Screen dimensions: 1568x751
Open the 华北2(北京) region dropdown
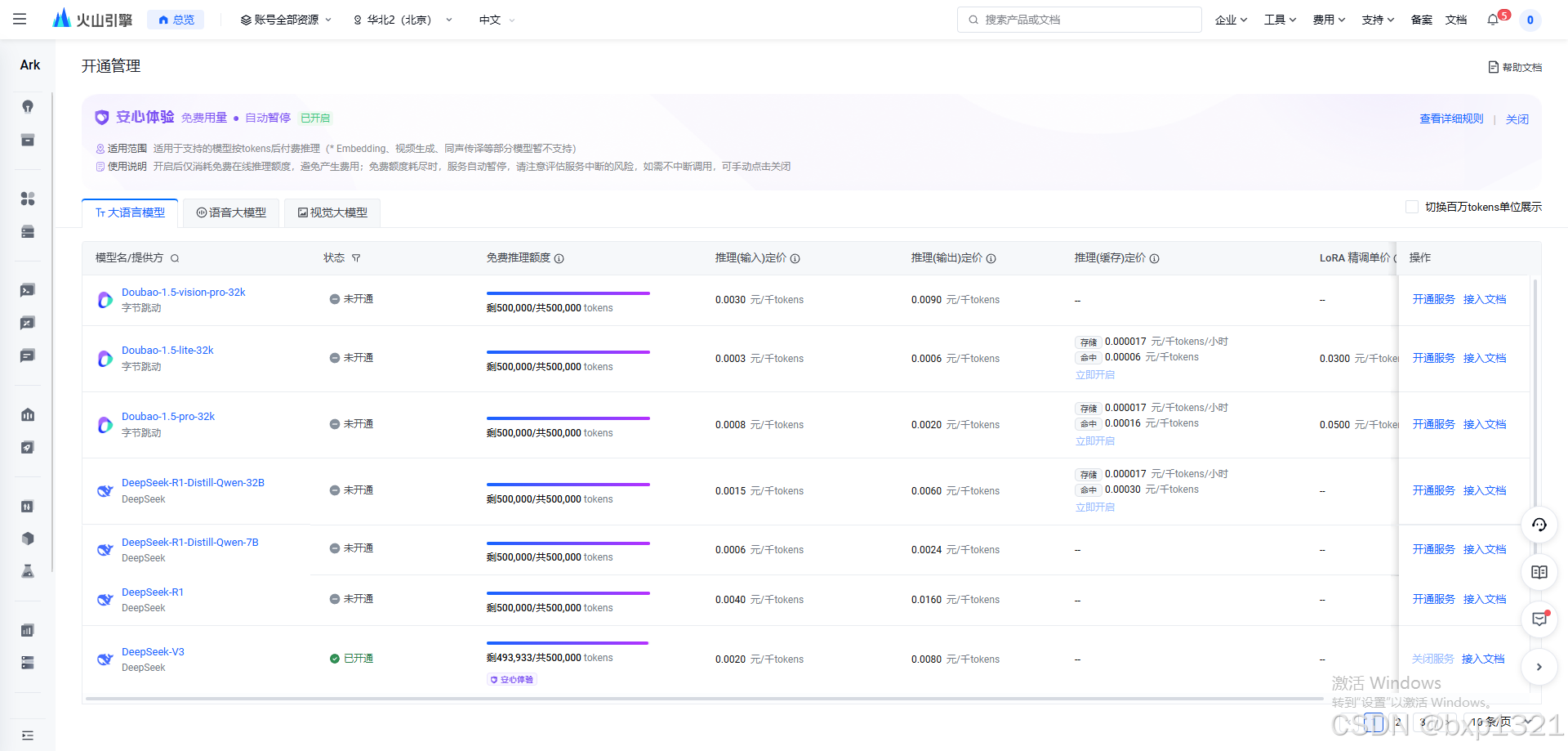coord(403,20)
